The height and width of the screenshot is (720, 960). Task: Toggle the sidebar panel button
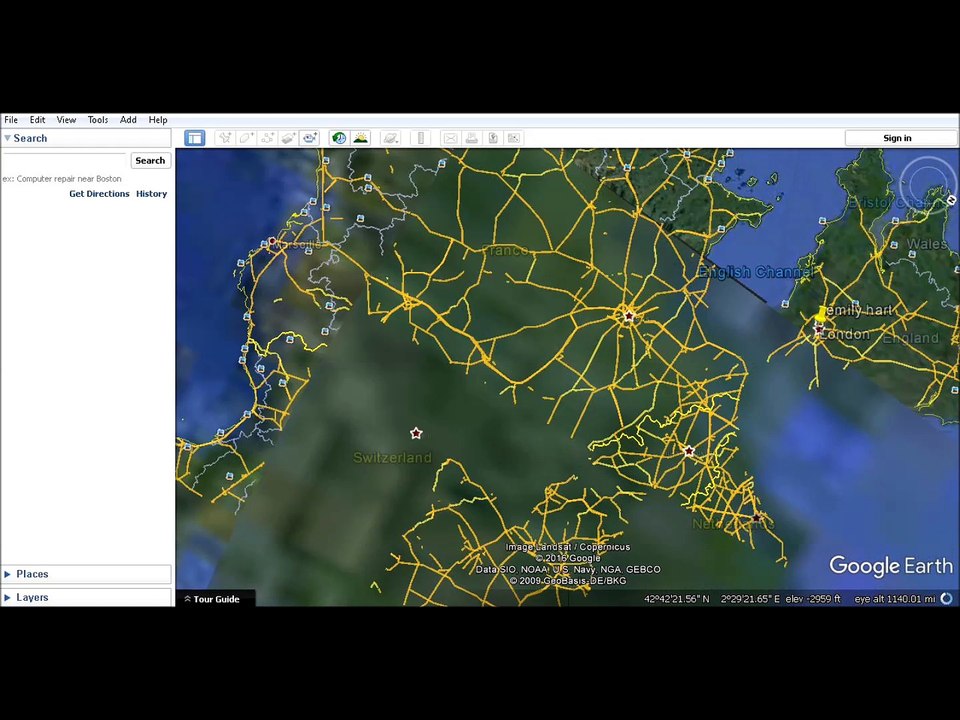[x=195, y=138]
